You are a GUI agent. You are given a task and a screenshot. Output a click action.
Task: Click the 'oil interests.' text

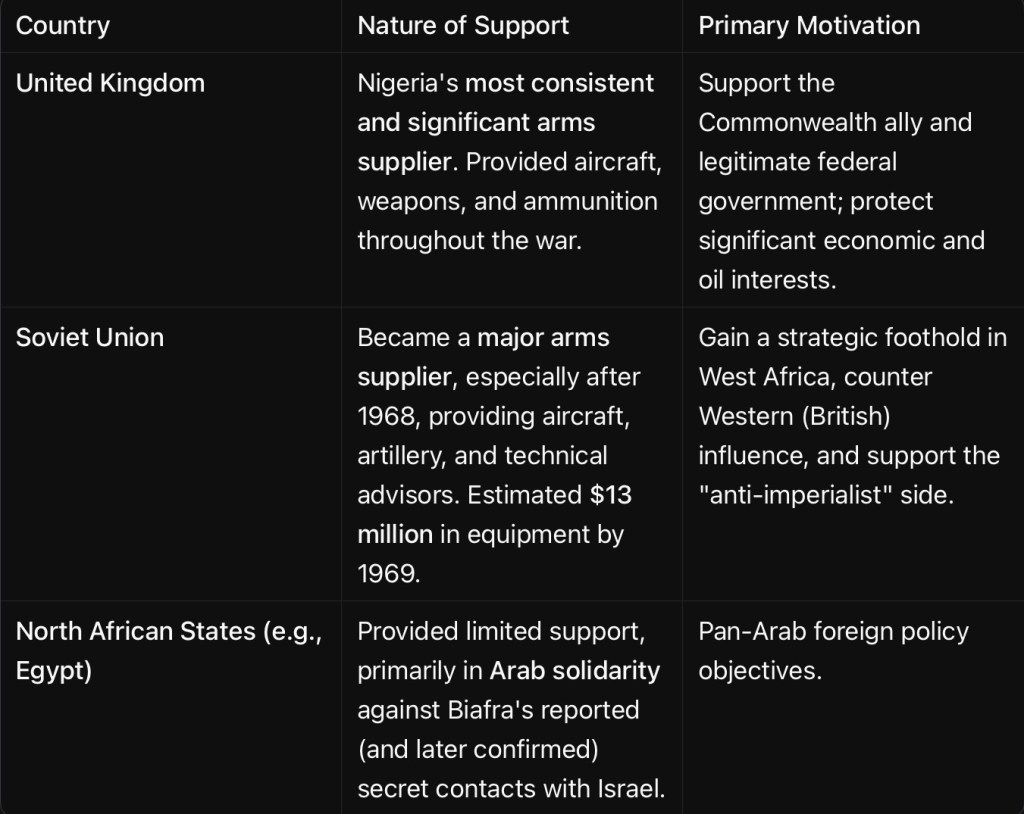pyautogui.click(x=767, y=280)
